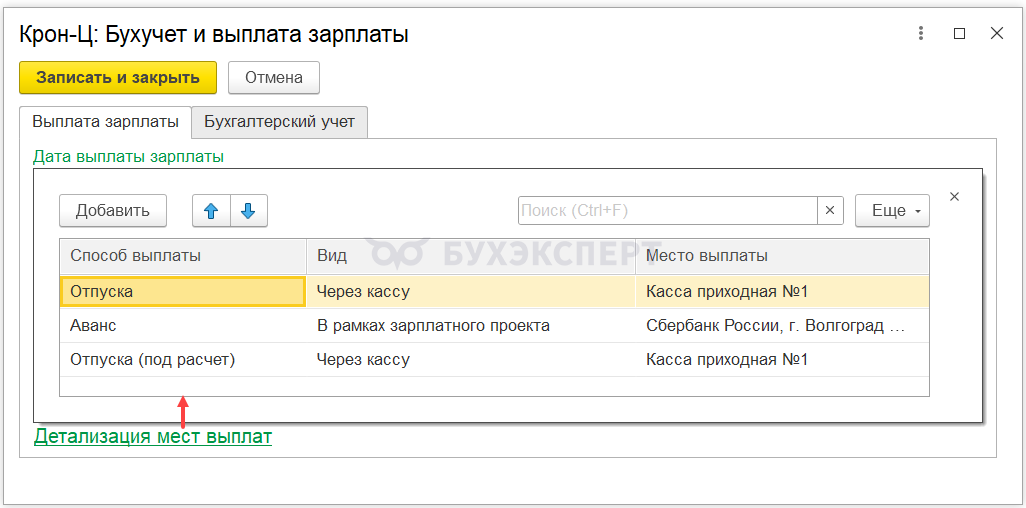
Task: Maximize the Крон-Ц dialog window
Action: pyautogui.click(x=960, y=33)
